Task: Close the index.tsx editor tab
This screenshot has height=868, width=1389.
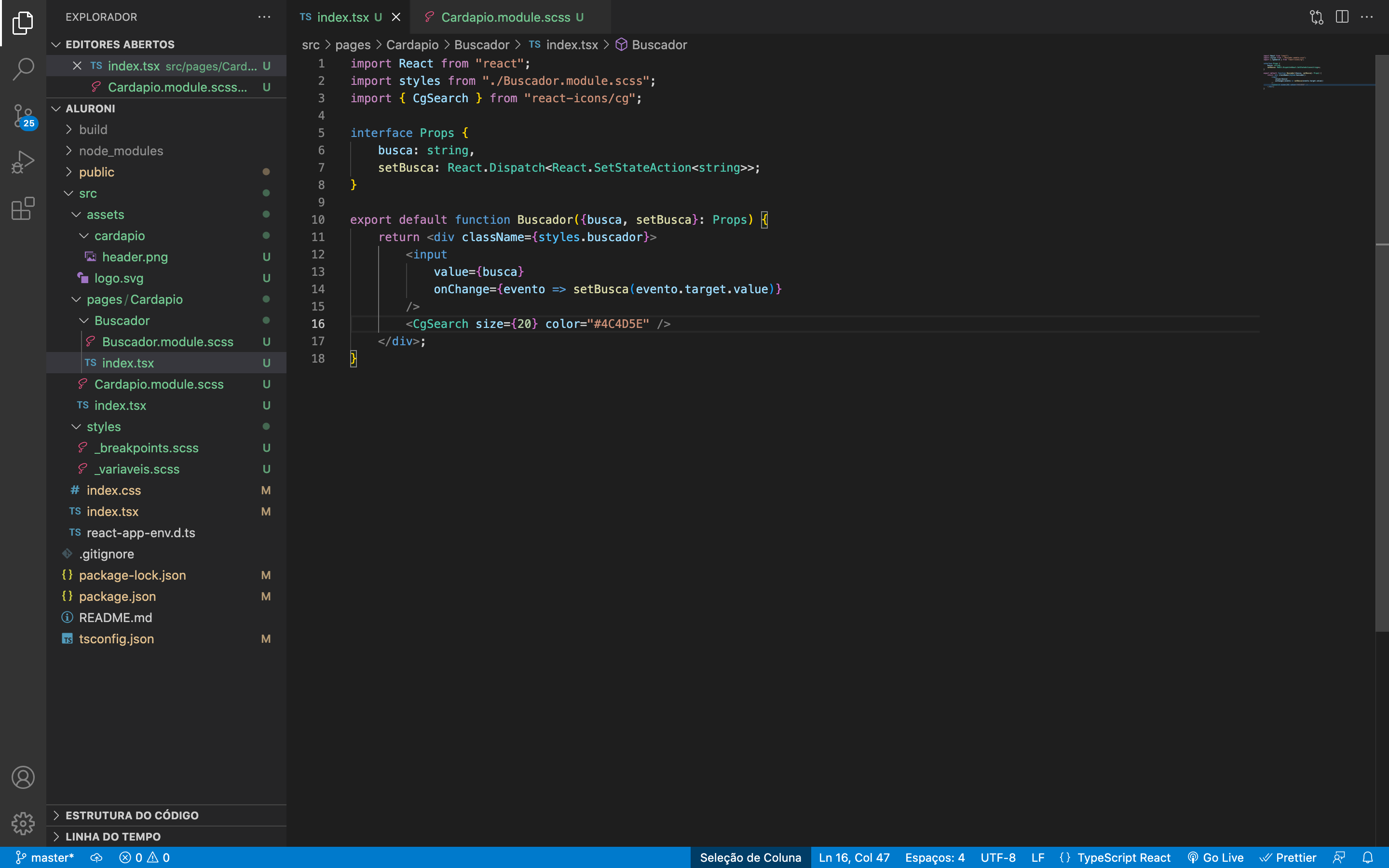Action: pos(396,17)
